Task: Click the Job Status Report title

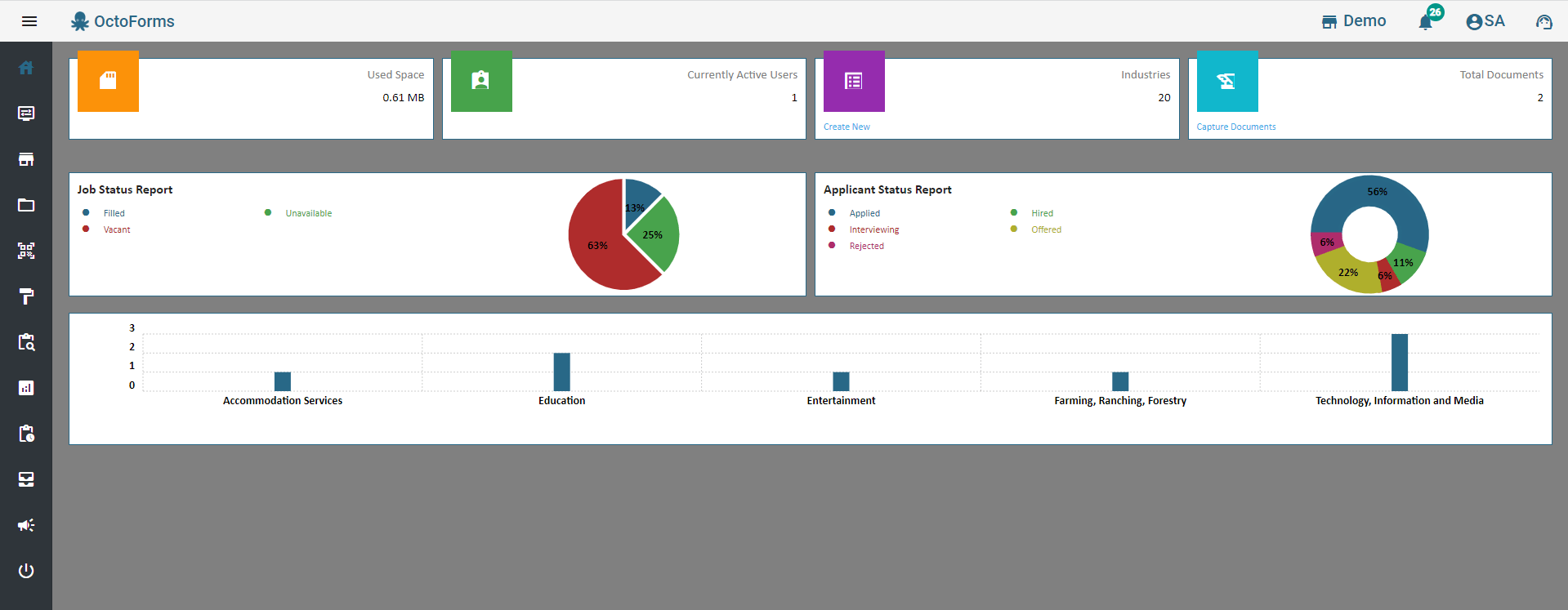Action: [x=125, y=189]
